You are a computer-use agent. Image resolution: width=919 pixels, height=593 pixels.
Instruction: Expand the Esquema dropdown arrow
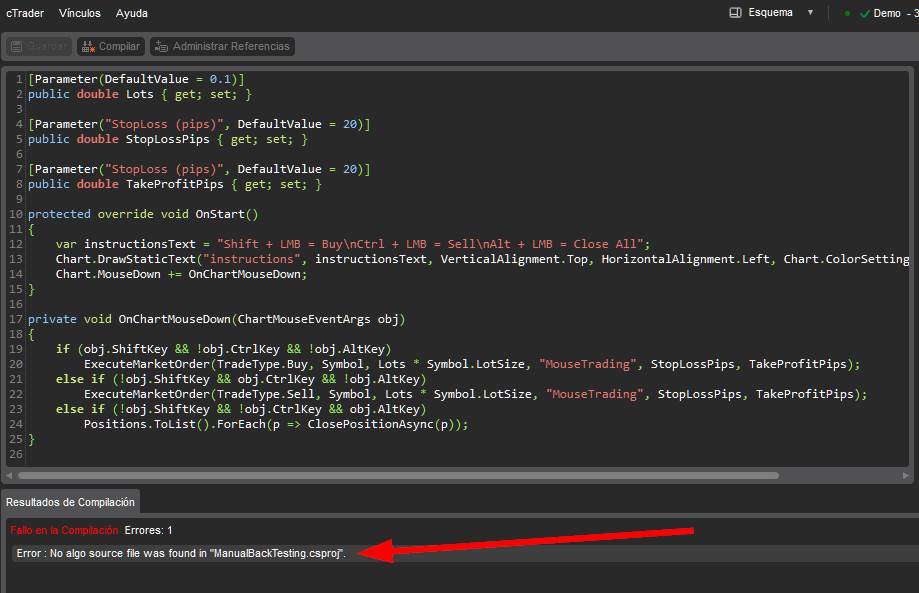tap(810, 12)
